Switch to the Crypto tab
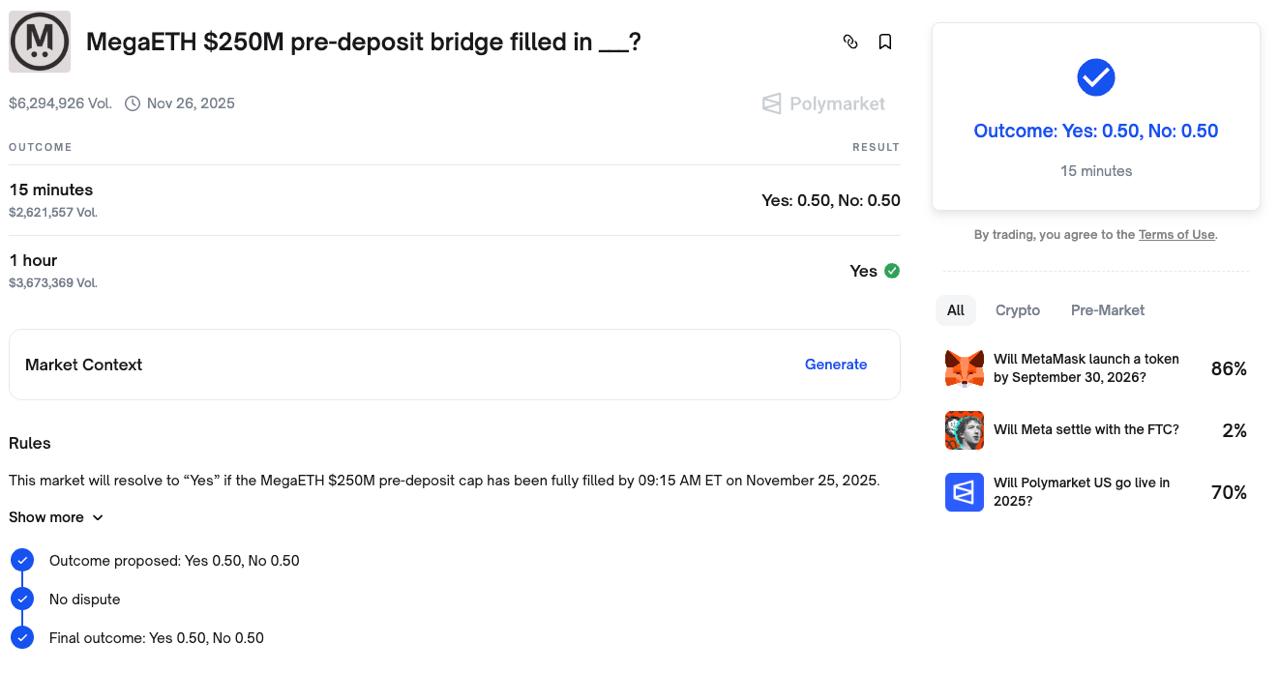 tap(1017, 310)
